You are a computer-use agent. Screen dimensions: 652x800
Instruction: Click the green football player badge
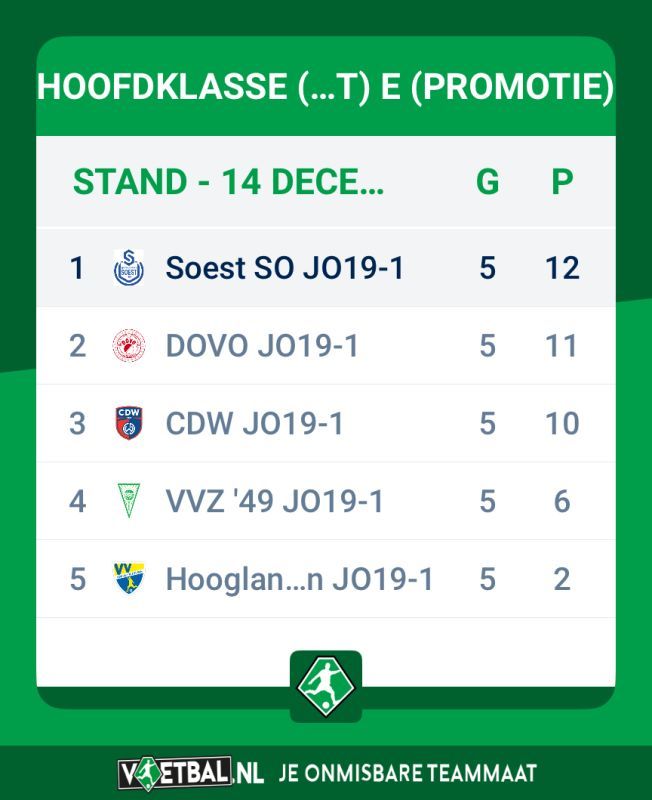[326, 686]
